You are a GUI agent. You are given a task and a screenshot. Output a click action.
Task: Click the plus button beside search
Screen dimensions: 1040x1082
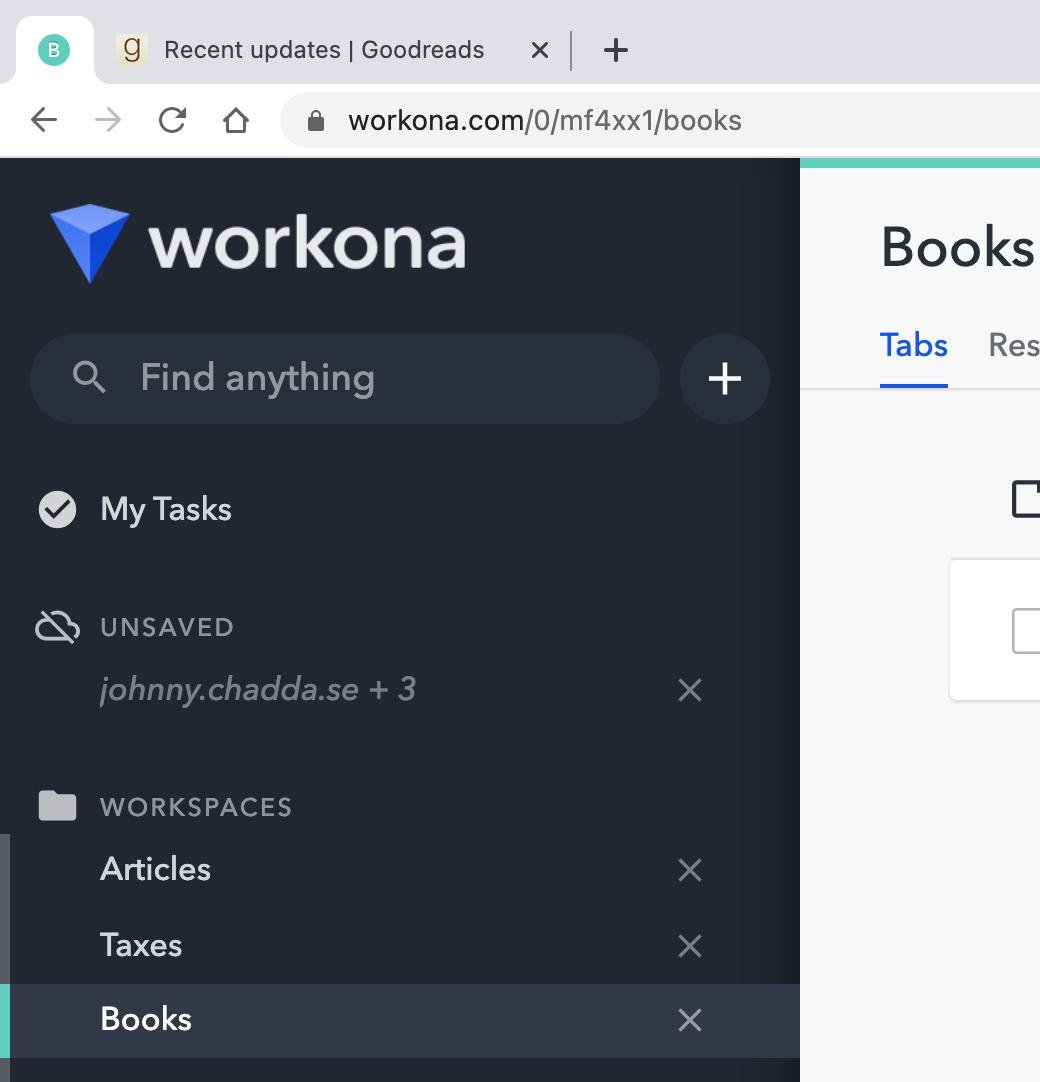coord(724,379)
